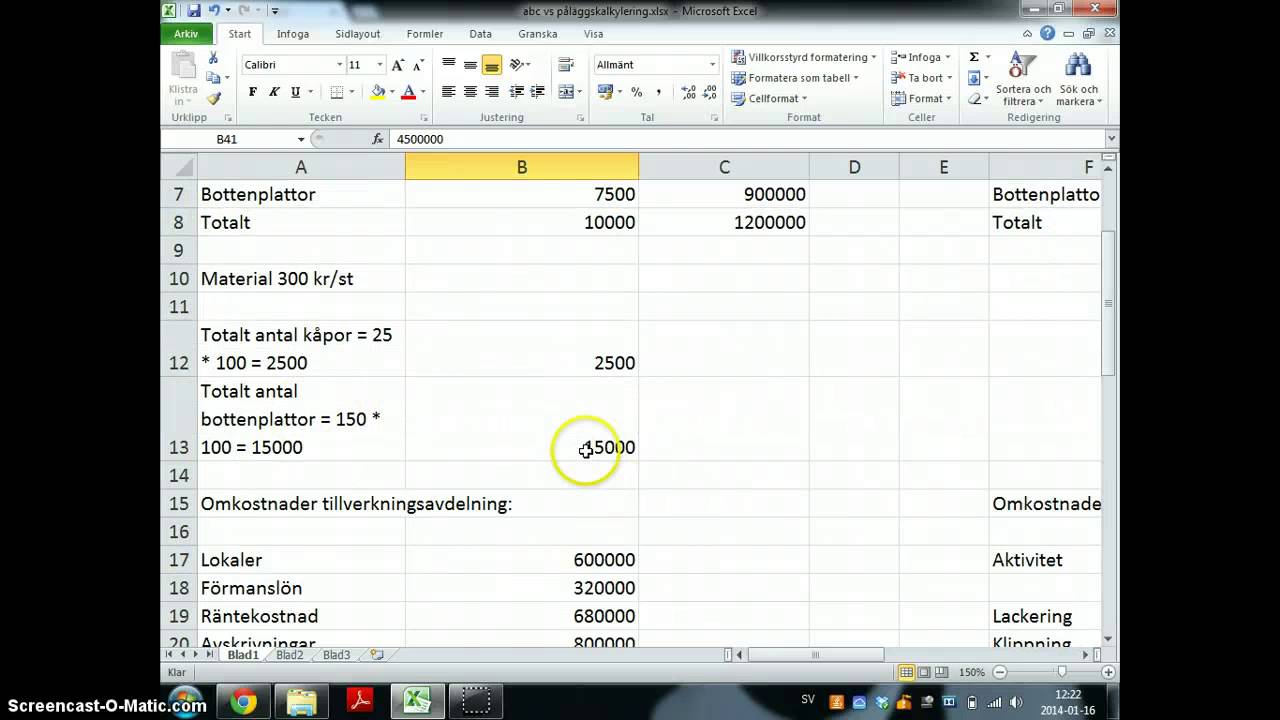Image resolution: width=1280 pixels, height=720 pixels.
Task: Decrease decimal places
Action: [x=709, y=92]
